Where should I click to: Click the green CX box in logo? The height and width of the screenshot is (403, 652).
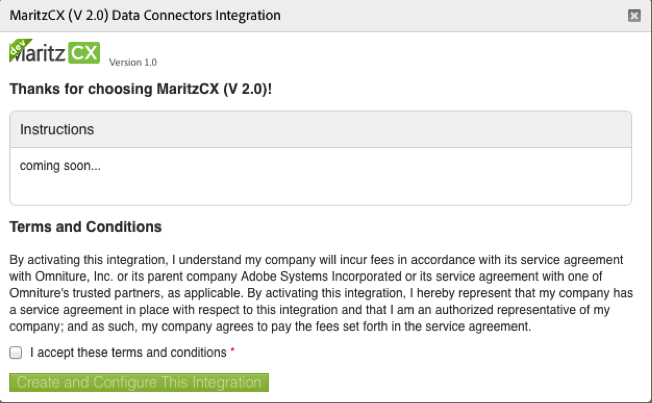84,53
